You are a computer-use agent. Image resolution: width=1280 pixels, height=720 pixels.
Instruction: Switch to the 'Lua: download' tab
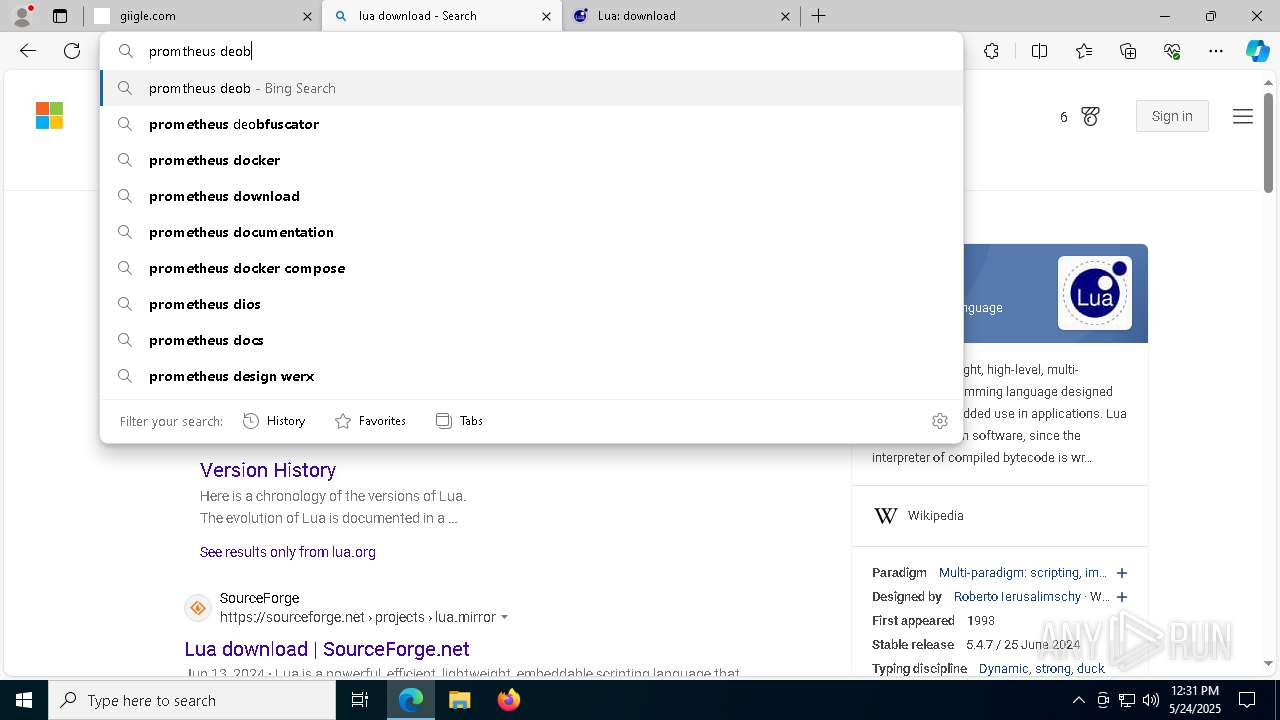(x=682, y=16)
